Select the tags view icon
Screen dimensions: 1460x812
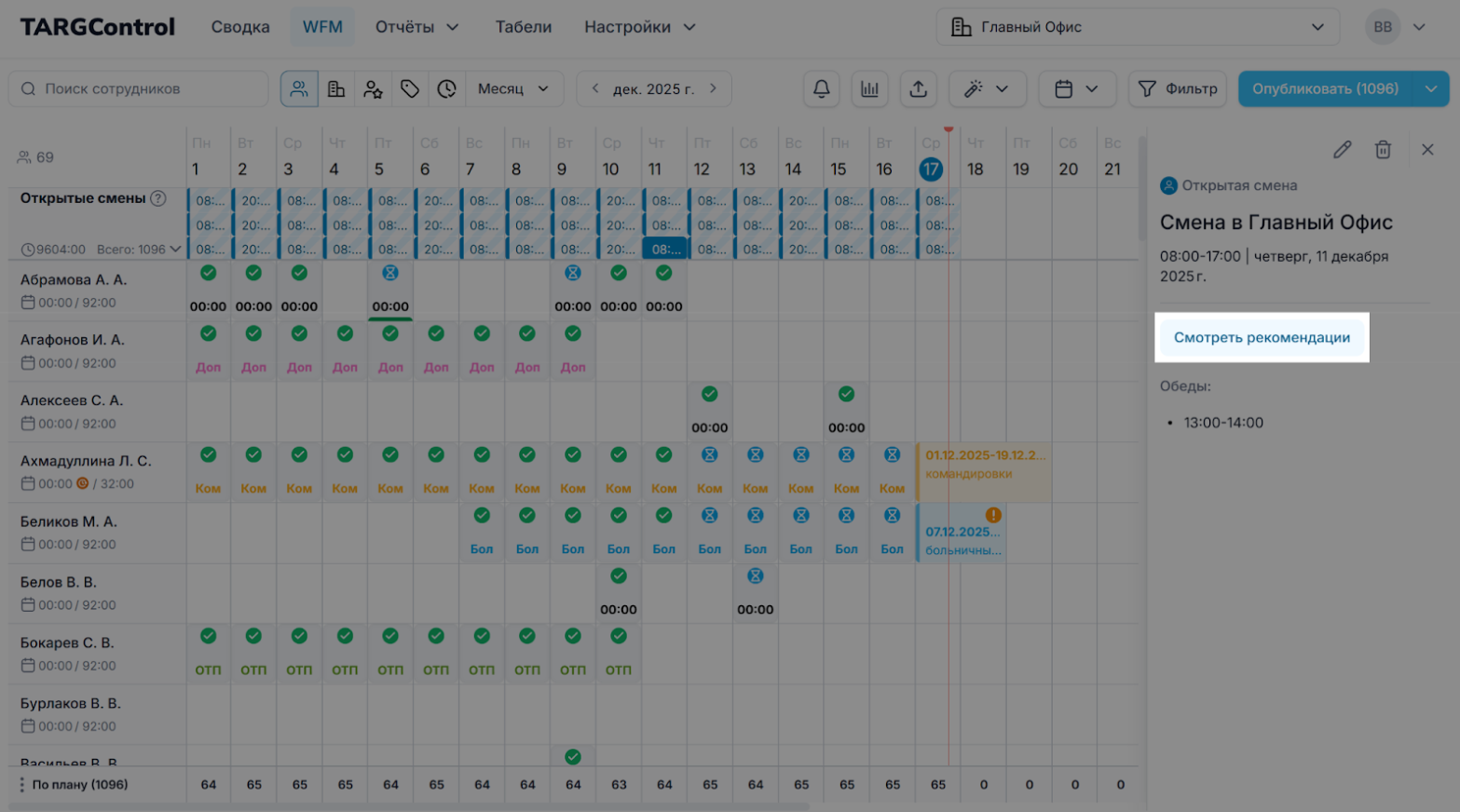pos(410,88)
